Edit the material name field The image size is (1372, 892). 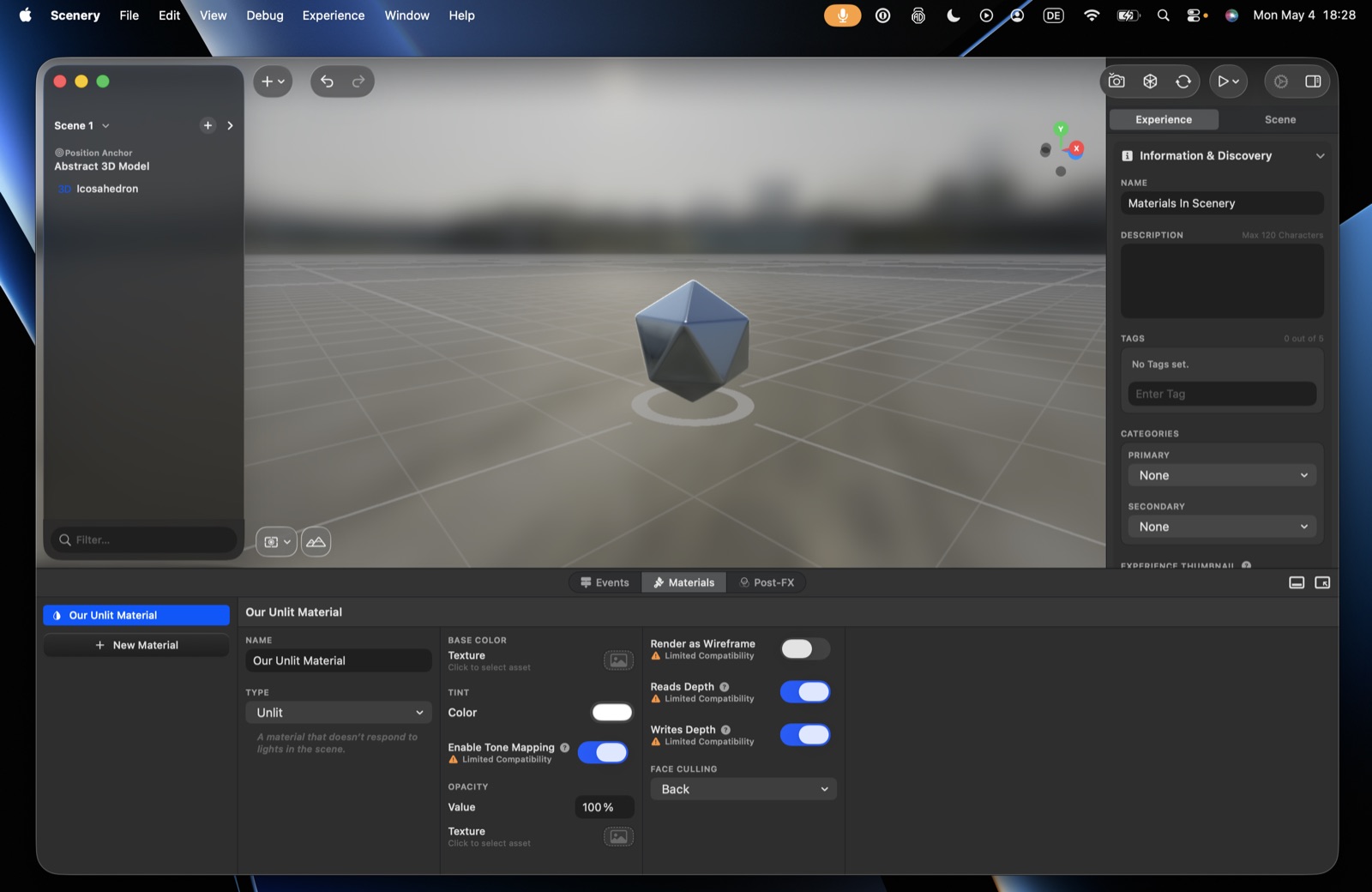(x=339, y=660)
